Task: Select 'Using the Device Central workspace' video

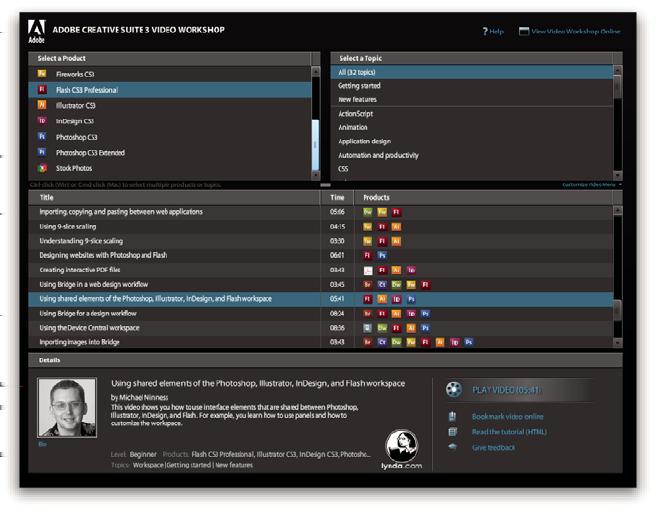Action: [x=321, y=328]
